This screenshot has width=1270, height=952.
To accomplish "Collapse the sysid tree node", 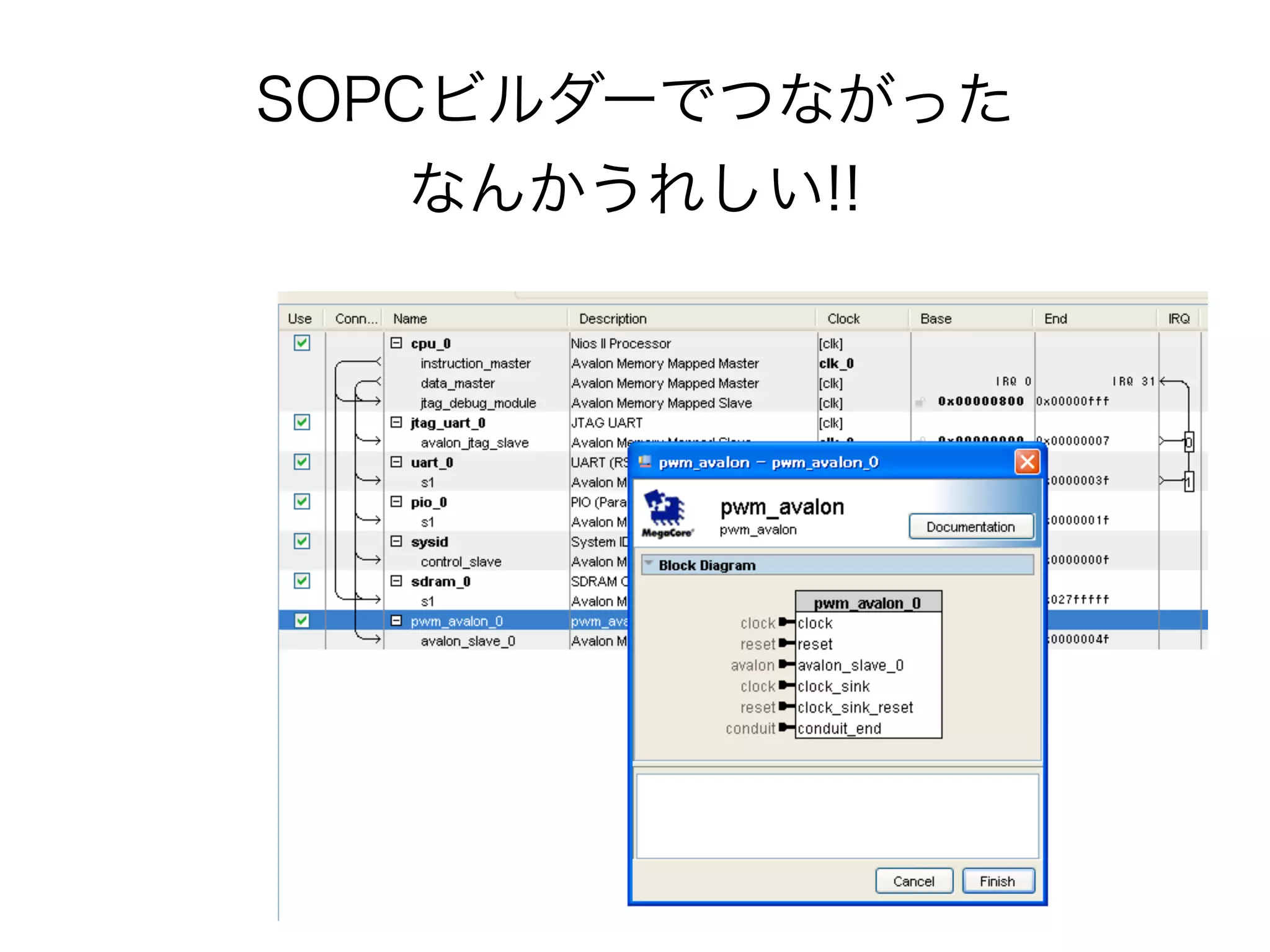I will (396, 541).
